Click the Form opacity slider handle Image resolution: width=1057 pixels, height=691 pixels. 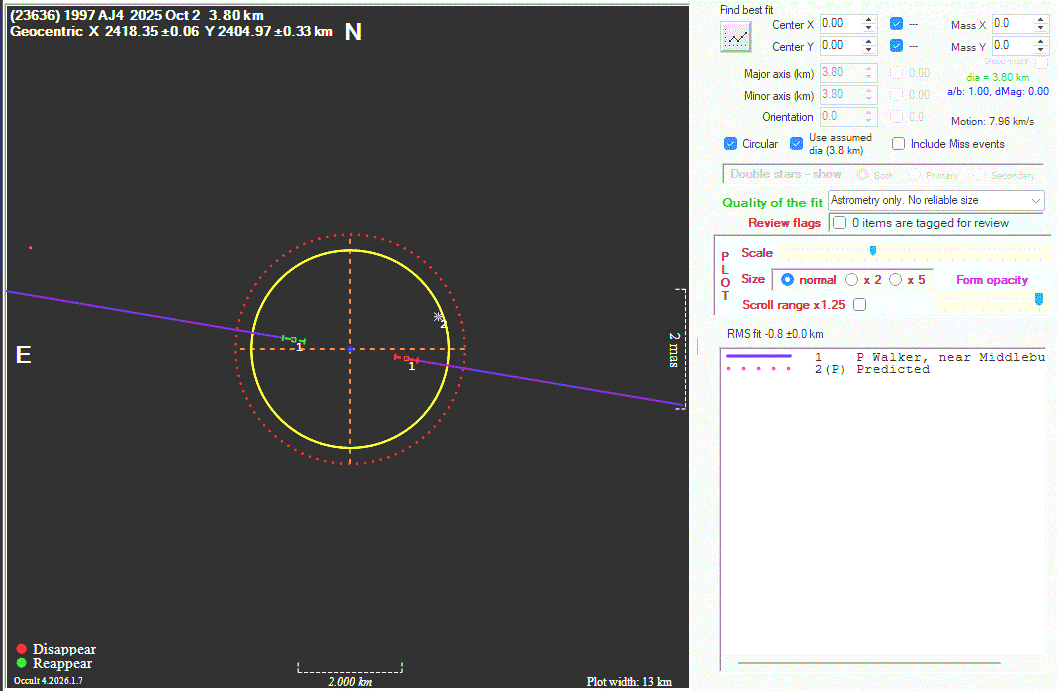click(x=1039, y=298)
